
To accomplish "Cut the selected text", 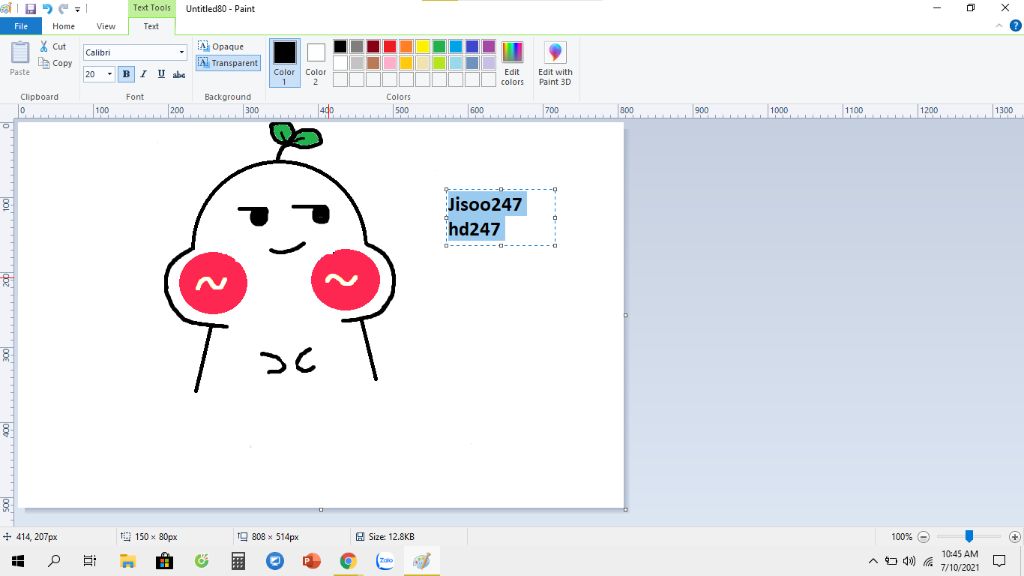I will click(x=53, y=46).
